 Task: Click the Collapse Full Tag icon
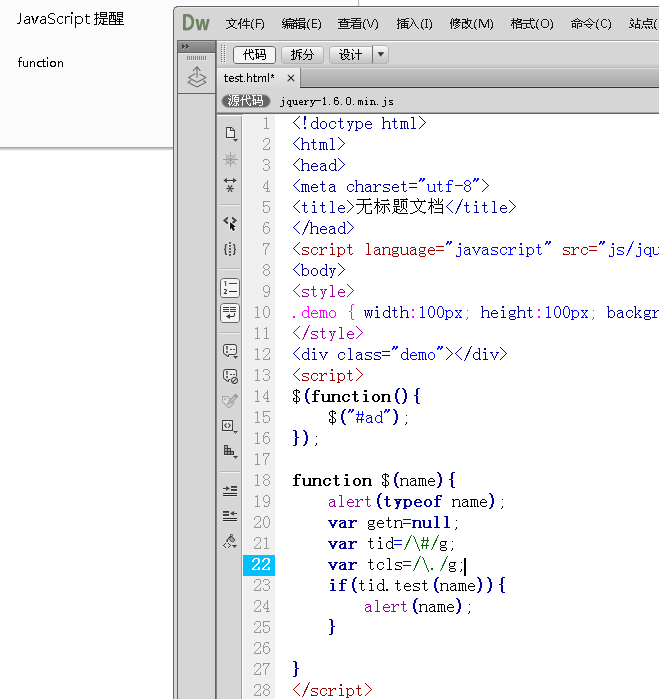[x=230, y=184]
